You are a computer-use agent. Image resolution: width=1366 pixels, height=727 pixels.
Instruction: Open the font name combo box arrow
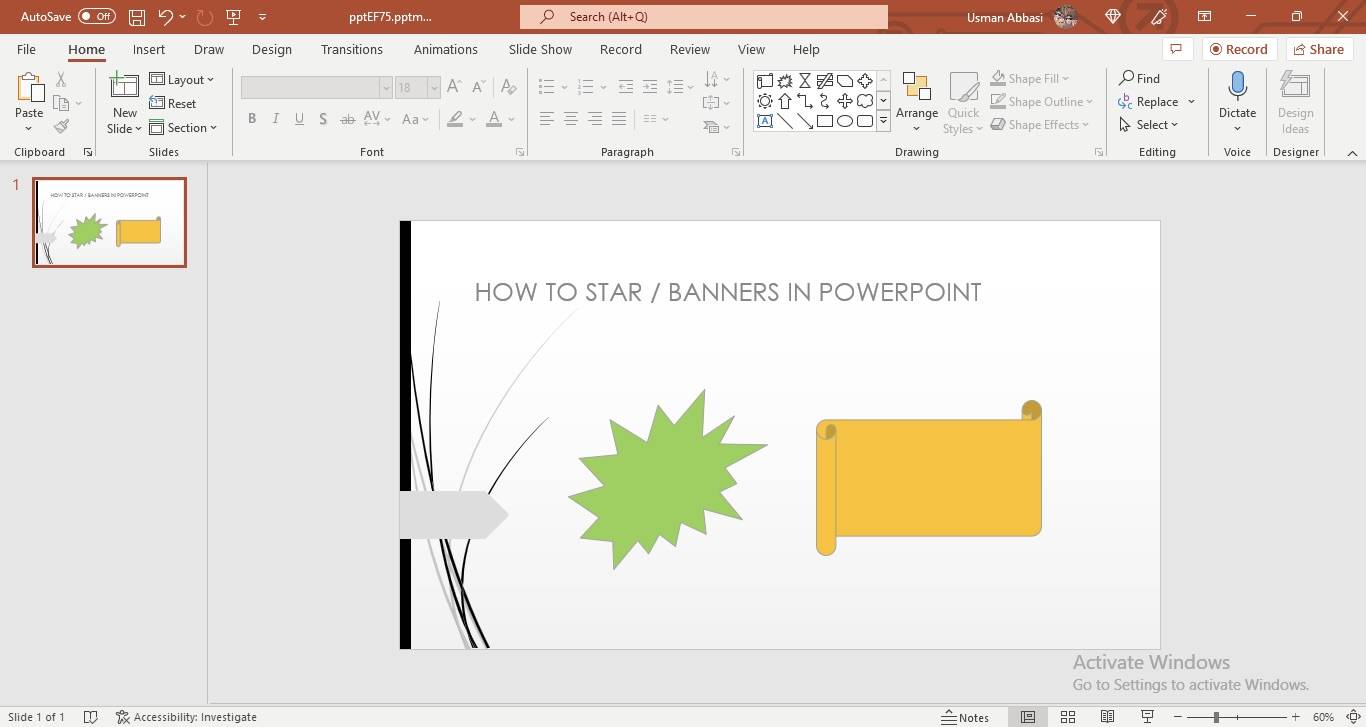click(x=385, y=88)
